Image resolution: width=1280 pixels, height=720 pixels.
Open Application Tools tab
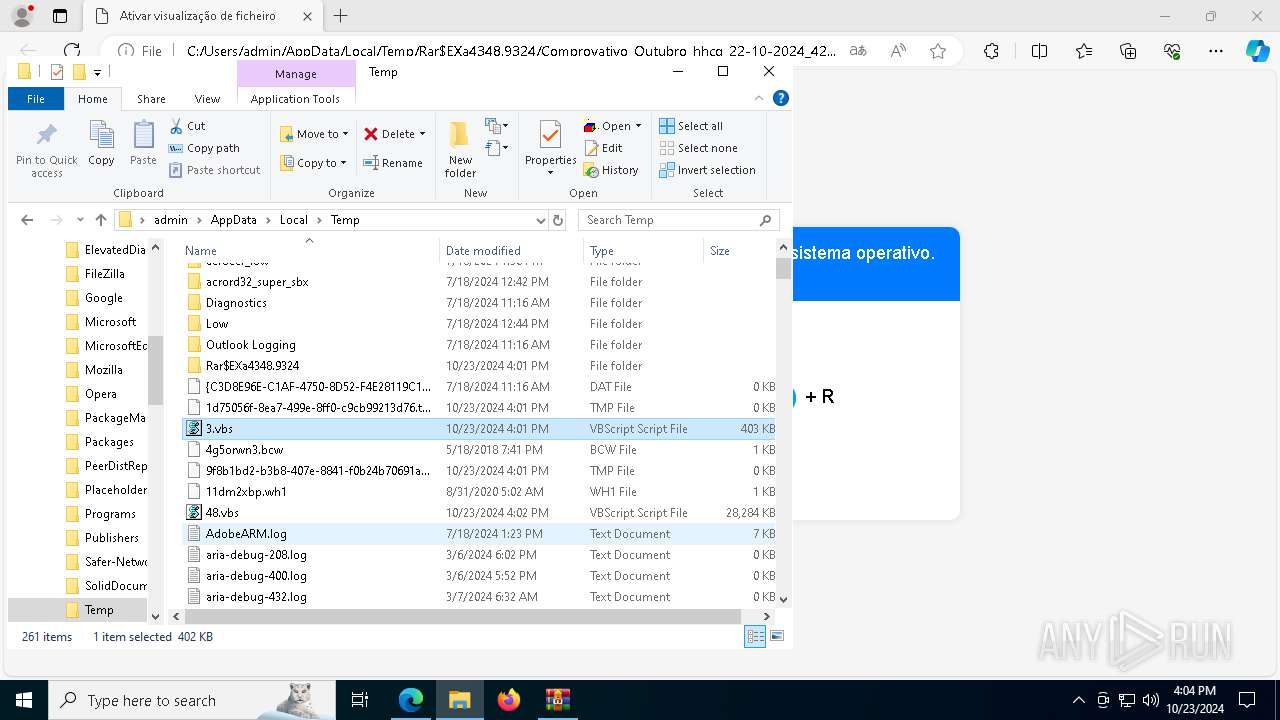pos(295,98)
